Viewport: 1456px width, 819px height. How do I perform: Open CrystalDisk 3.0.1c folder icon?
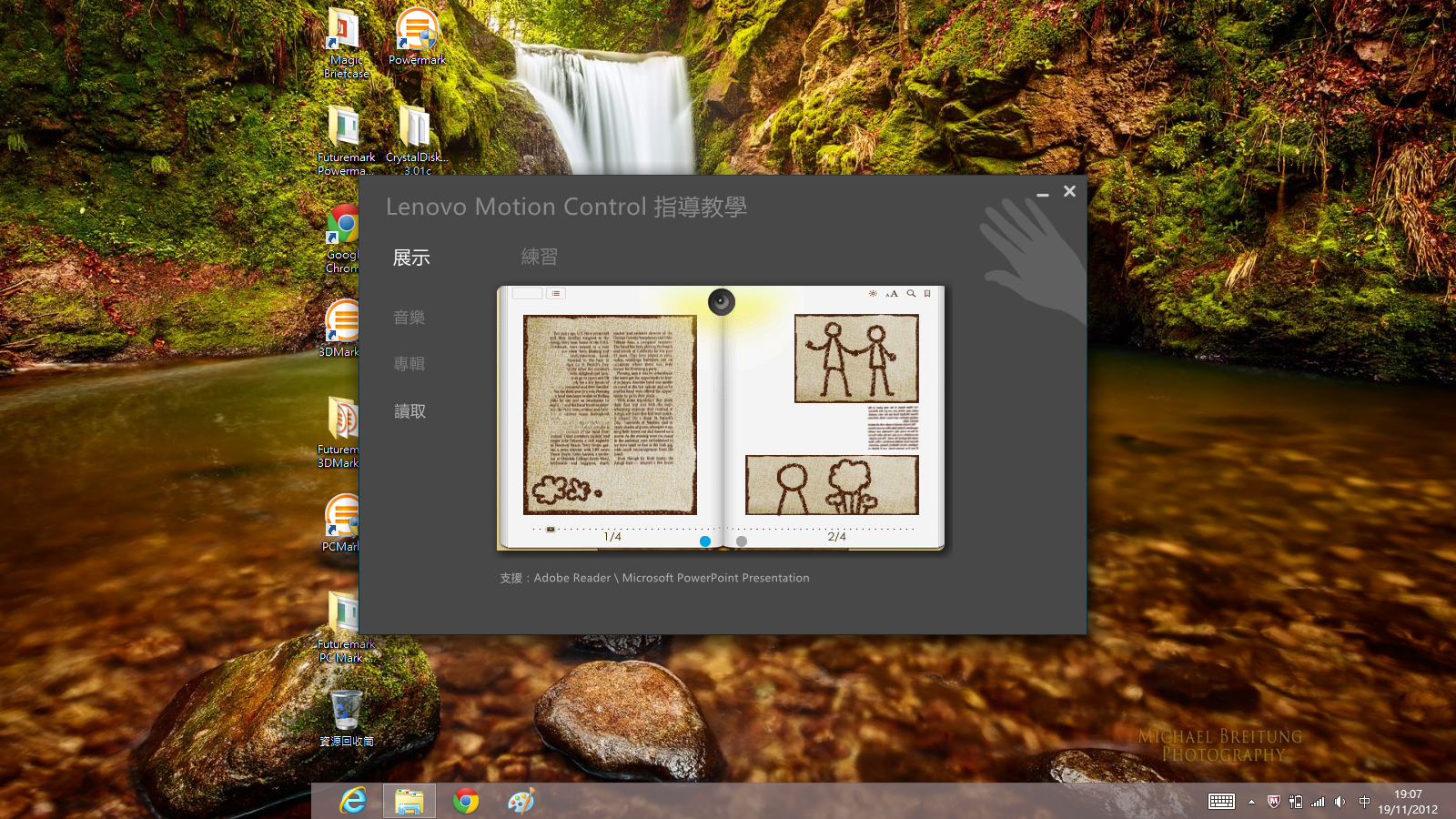pos(417,139)
